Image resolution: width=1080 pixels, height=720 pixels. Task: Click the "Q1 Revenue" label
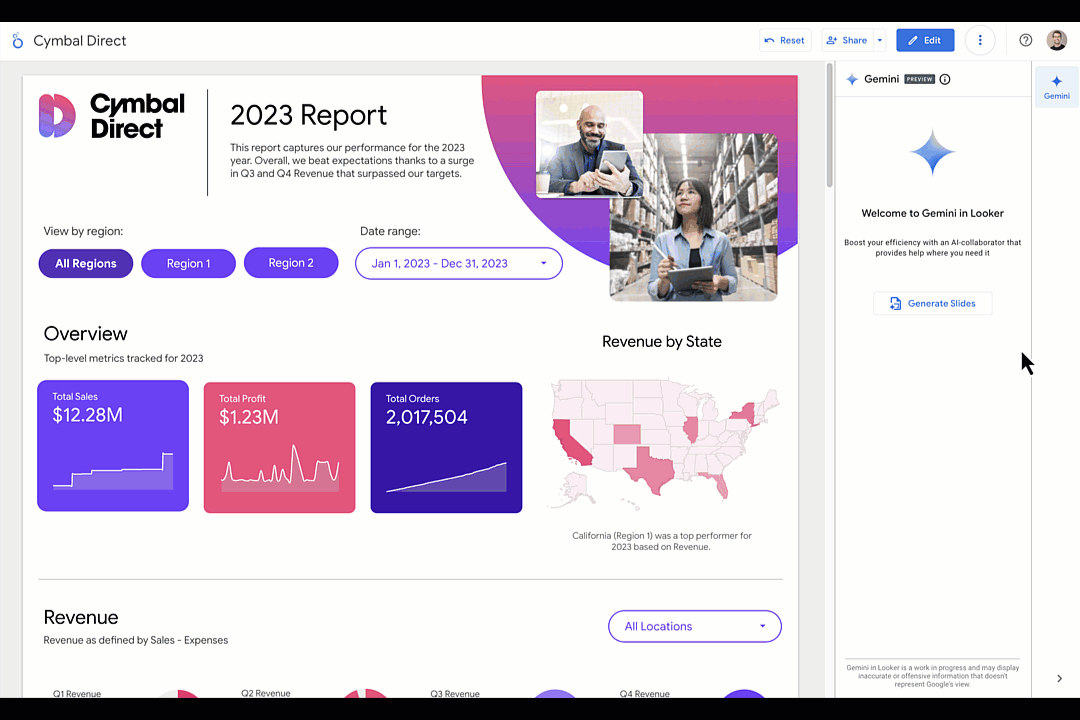click(x=77, y=694)
